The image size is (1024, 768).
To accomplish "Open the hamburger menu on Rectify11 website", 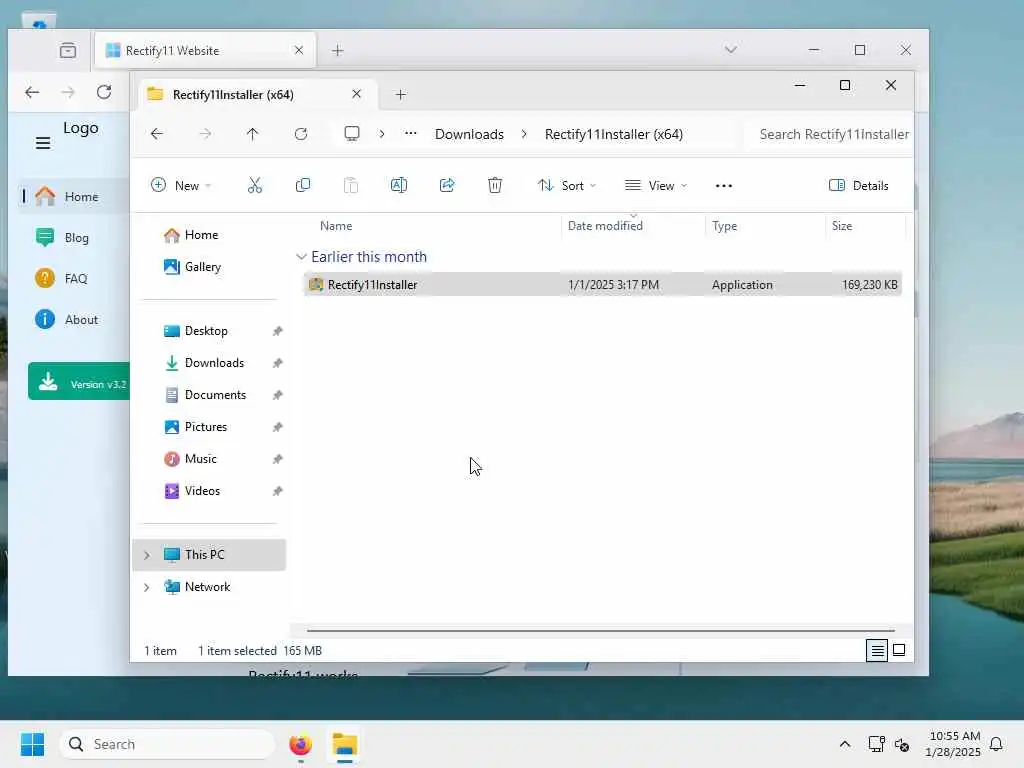I will point(43,143).
